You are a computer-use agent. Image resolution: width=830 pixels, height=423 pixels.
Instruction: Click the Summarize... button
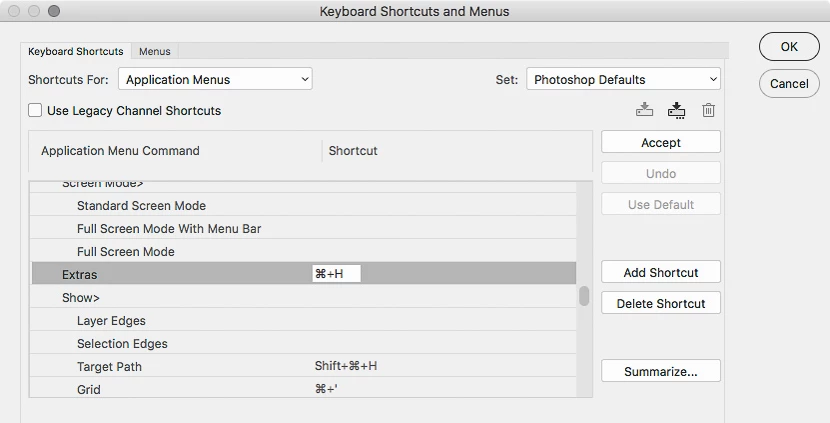pyautogui.click(x=661, y=371)
